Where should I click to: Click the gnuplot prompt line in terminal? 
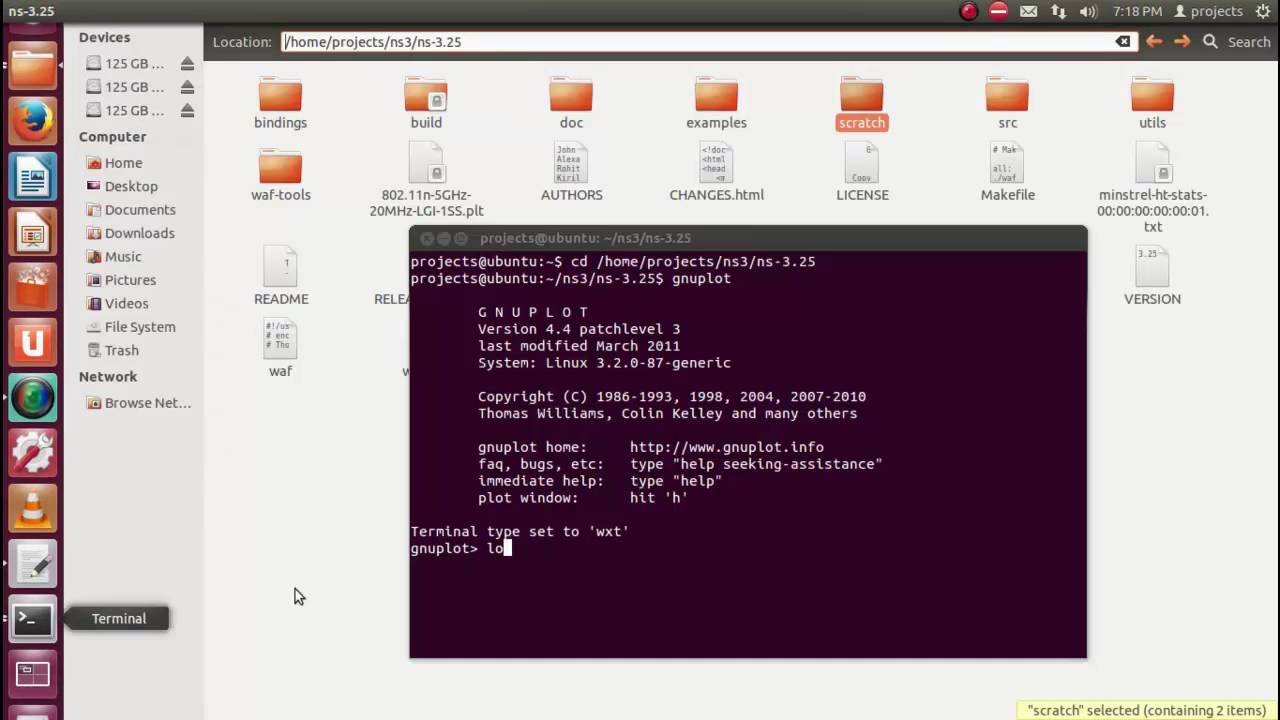pyautogui.click(x=747, y=548)
